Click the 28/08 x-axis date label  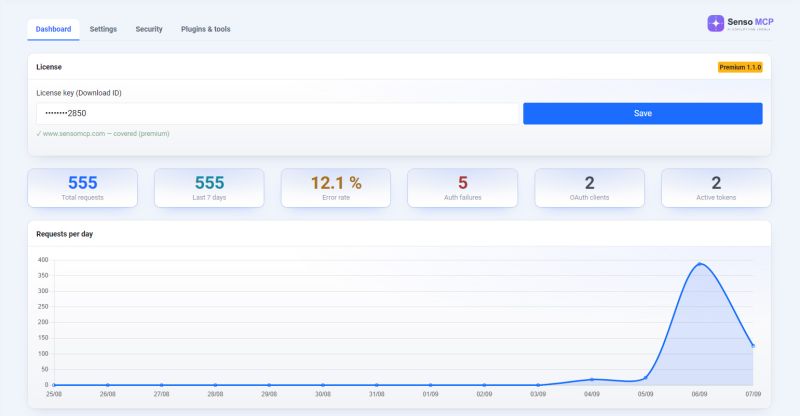click(x=215, y=394)
